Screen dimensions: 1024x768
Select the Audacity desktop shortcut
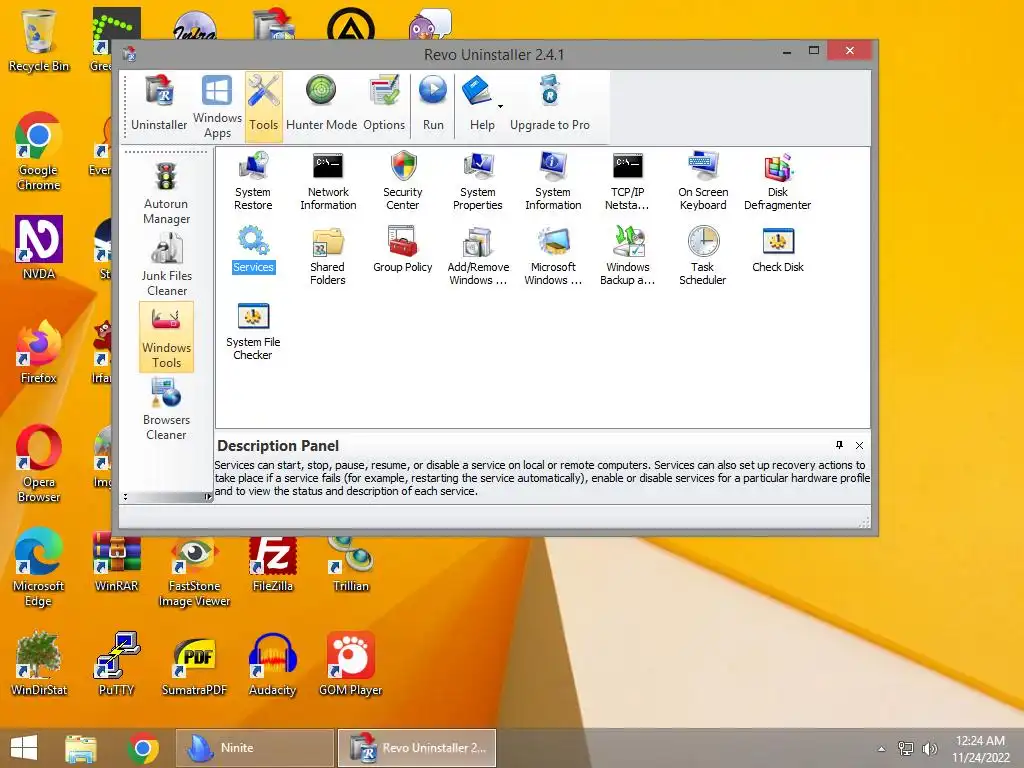[x=272, y=664]
